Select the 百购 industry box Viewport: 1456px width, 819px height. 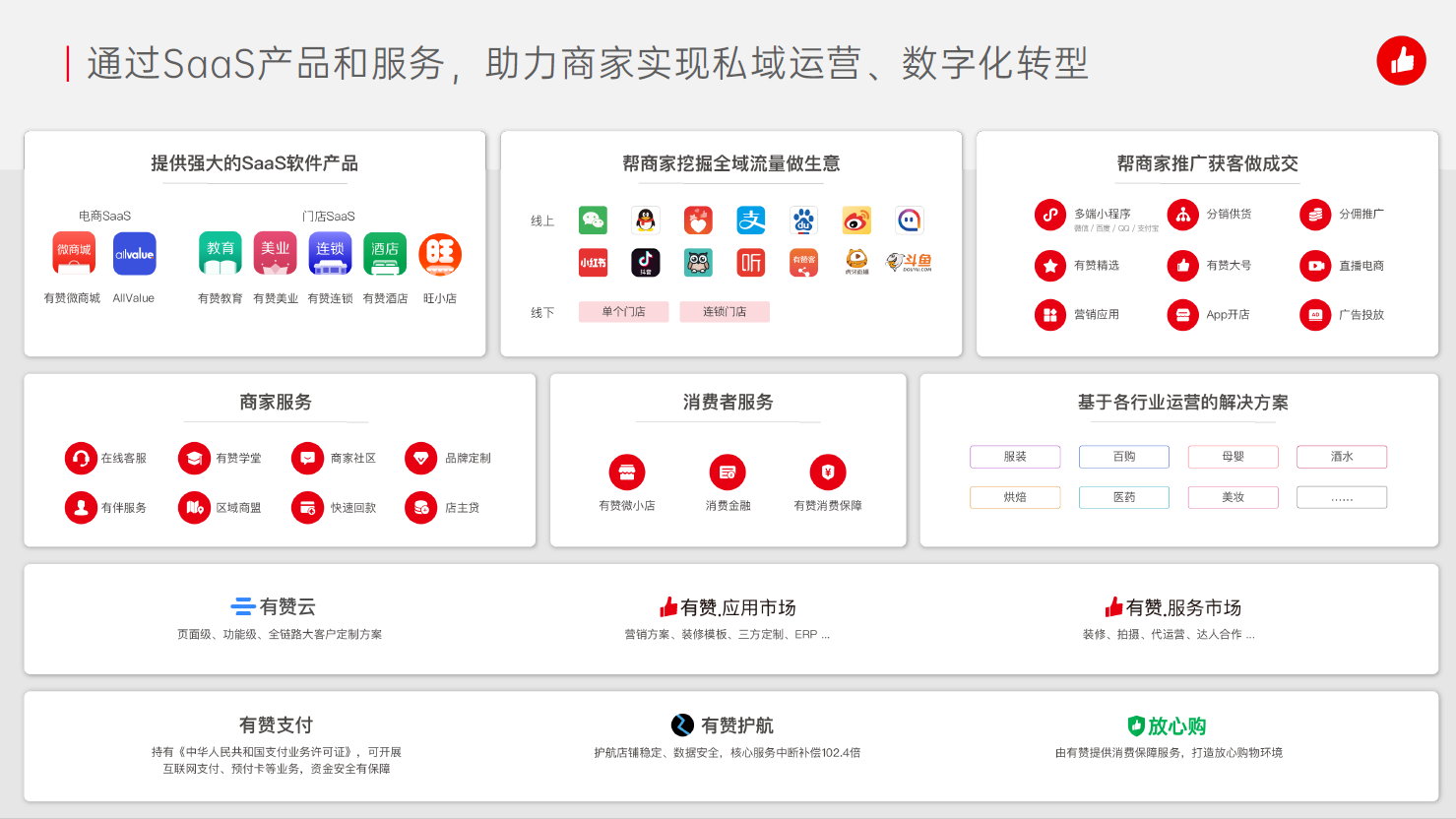[1124, 457]
